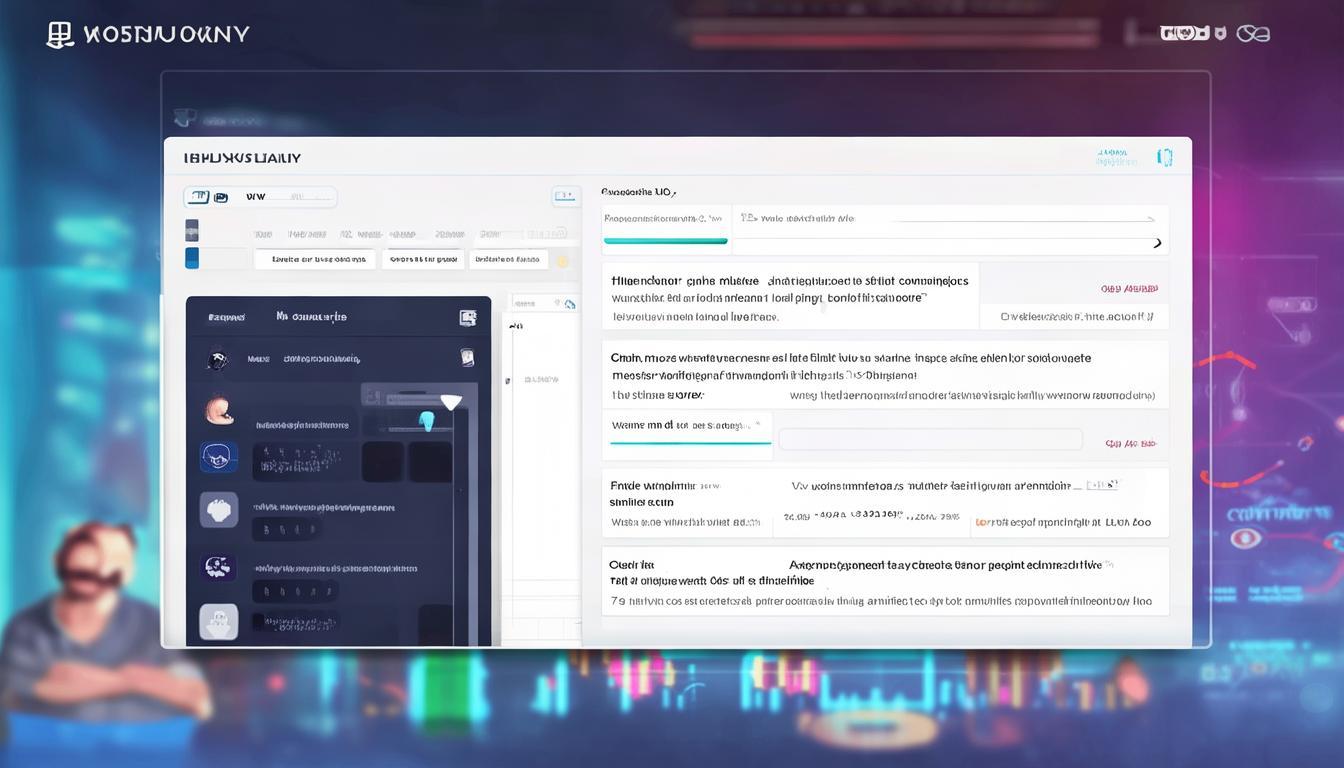Click the empty input field in the middle section

[930, 439]
